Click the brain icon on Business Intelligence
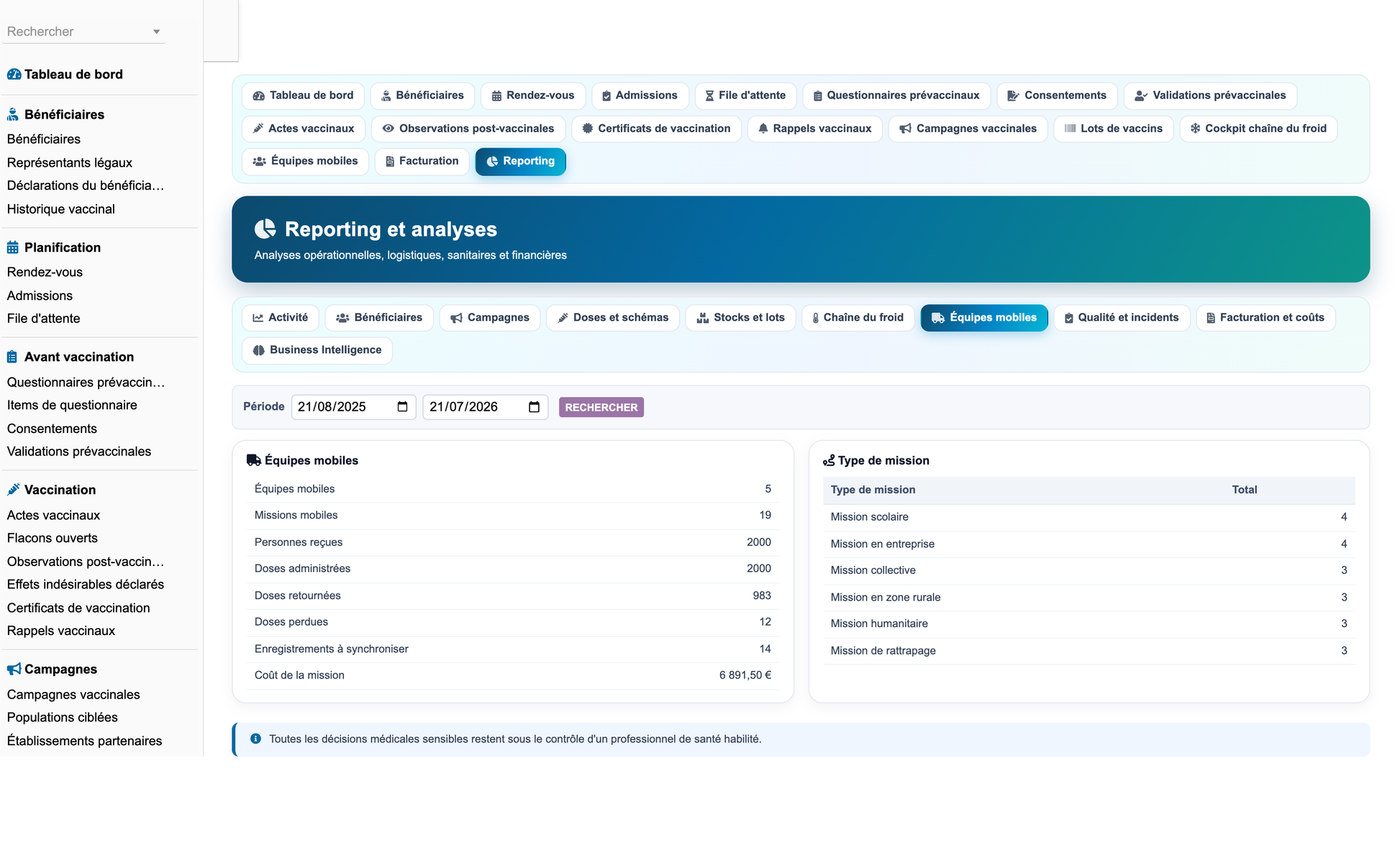Image resolution: width=1400 pixels, height=866 pixels. [259, 350]
